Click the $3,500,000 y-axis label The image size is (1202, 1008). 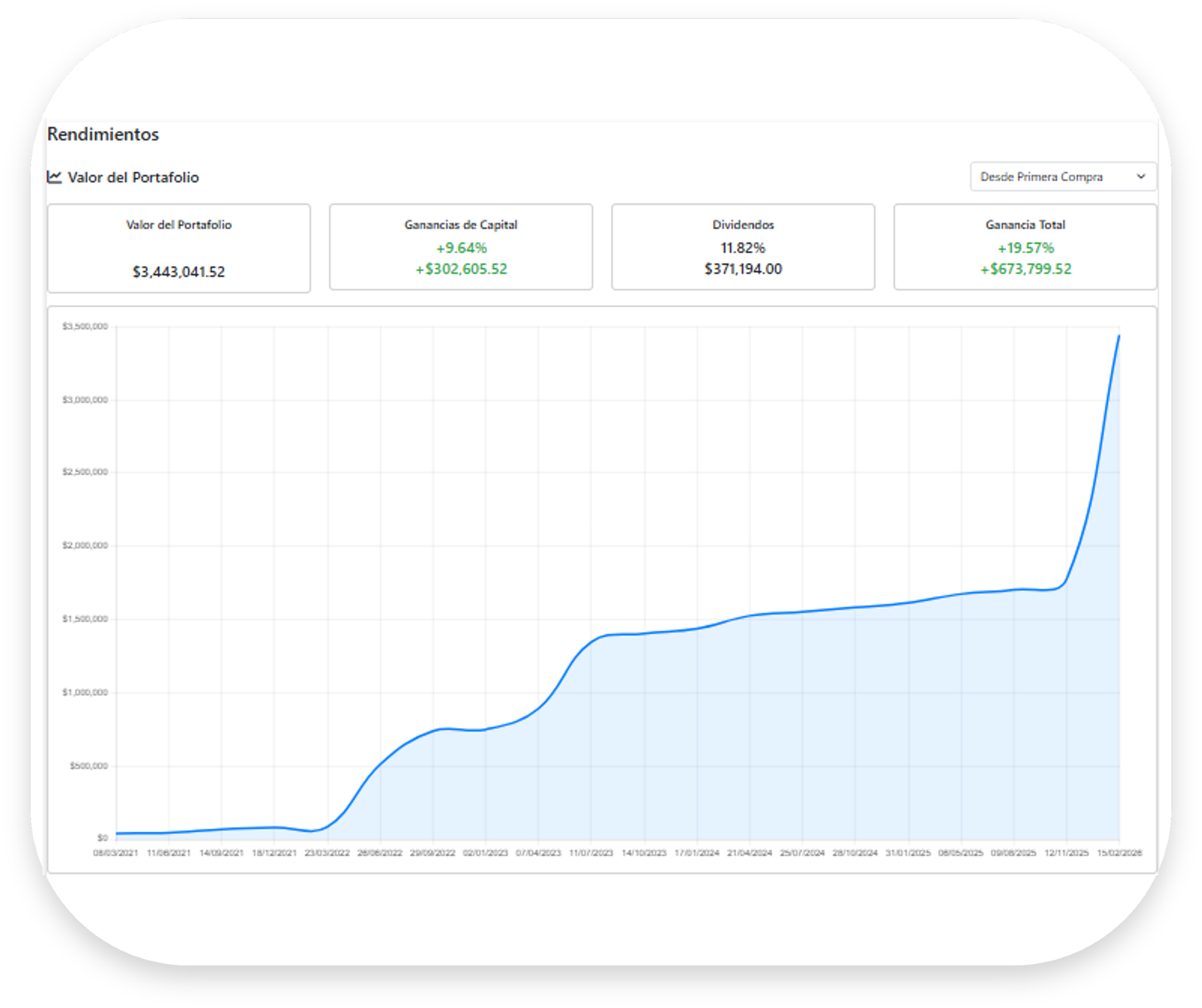pyautogui.click(x=85, y=326)
